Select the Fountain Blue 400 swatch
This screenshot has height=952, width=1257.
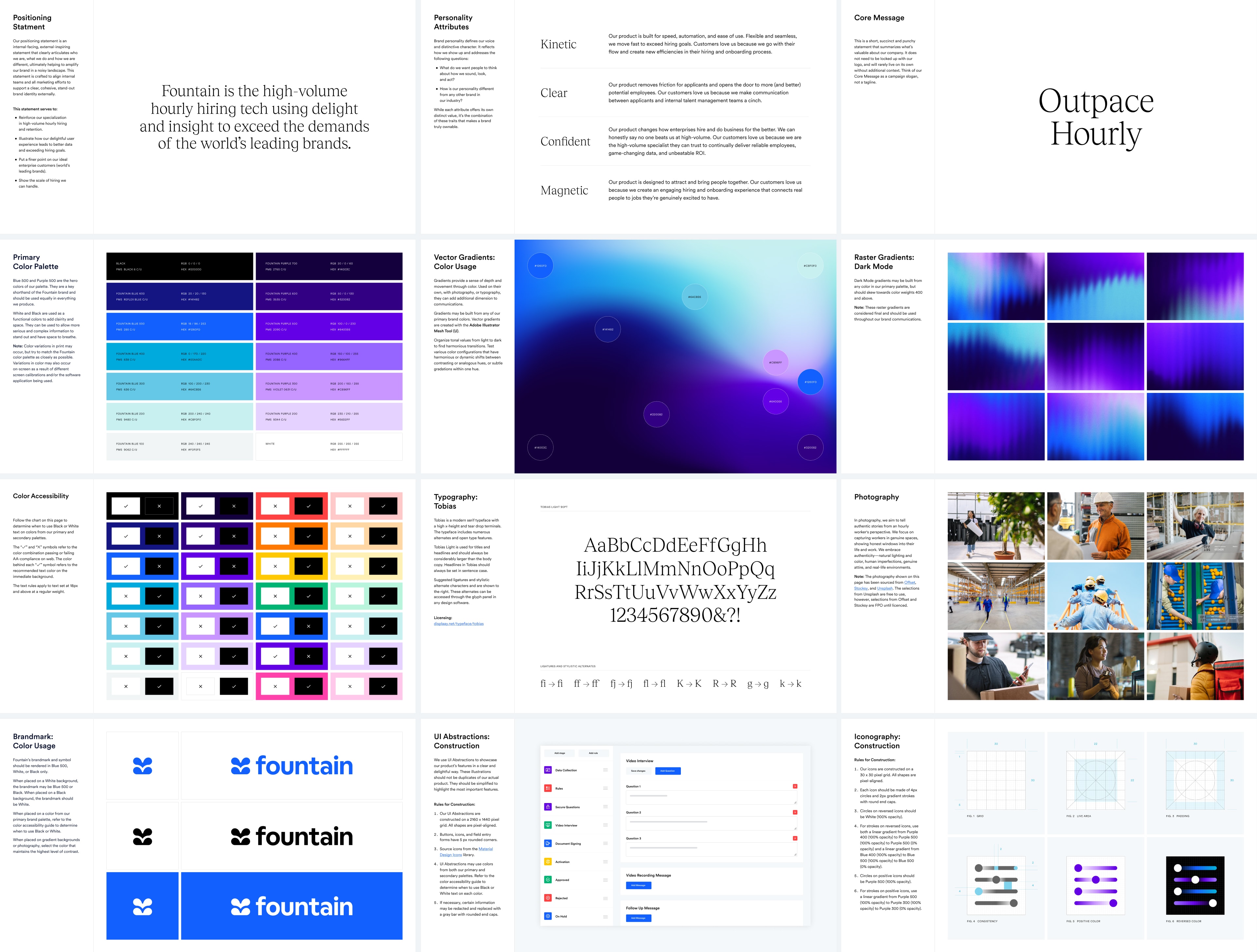pos(180,357)
